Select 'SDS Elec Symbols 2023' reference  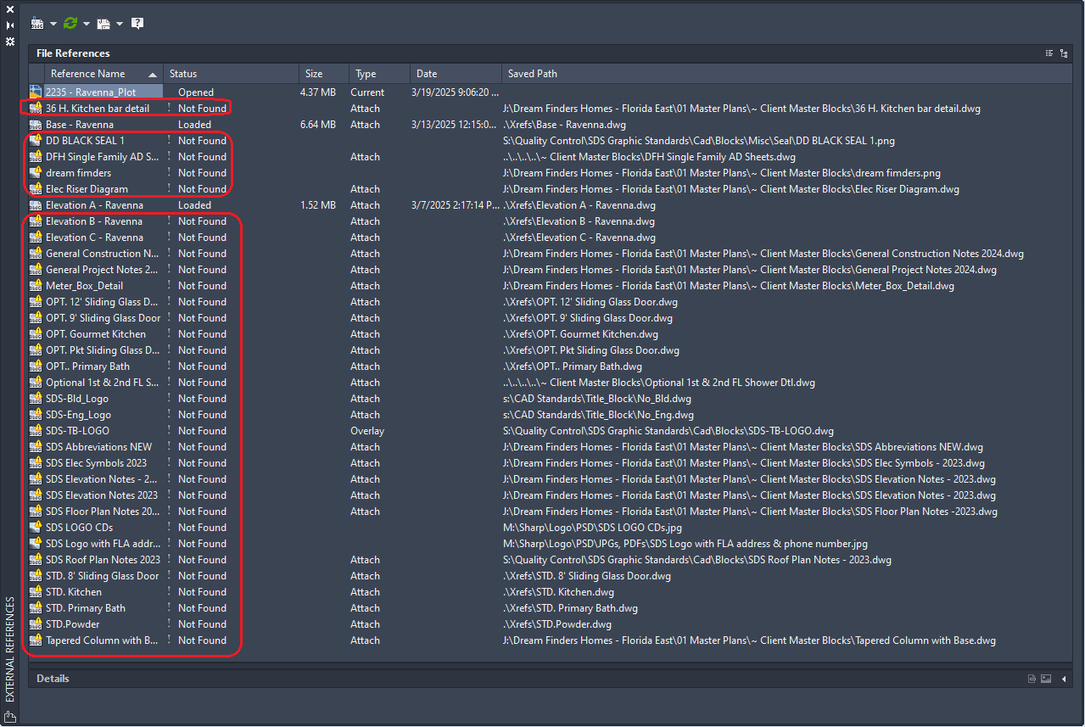coord(96,463)
